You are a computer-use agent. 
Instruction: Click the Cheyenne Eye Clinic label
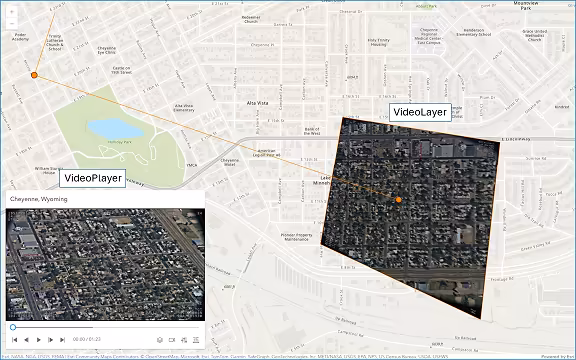pyautogui.click(x=107, y=50)
